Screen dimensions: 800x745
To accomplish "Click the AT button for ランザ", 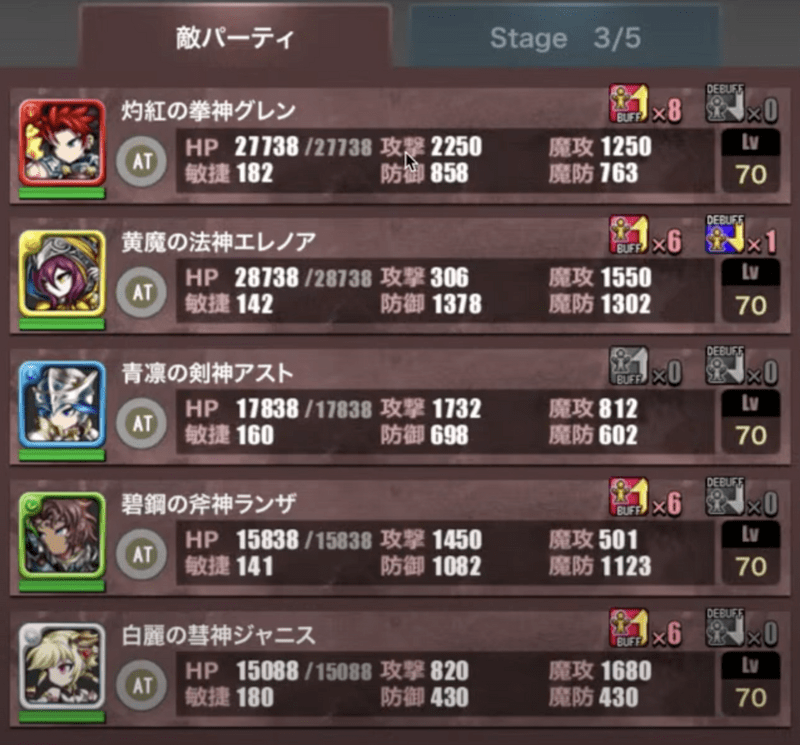I will 141,554.
